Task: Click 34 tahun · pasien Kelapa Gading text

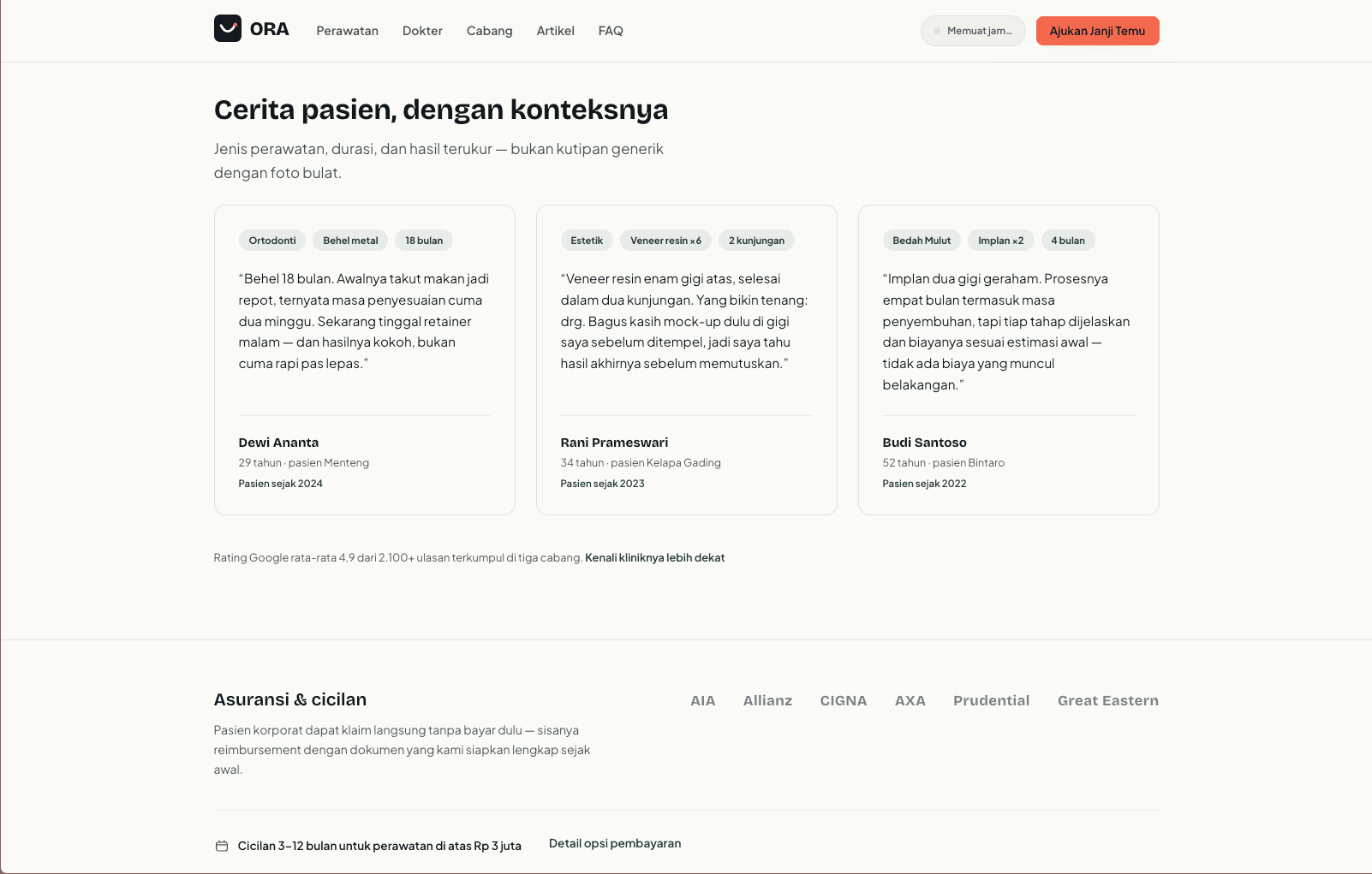Action: point(641,463)
